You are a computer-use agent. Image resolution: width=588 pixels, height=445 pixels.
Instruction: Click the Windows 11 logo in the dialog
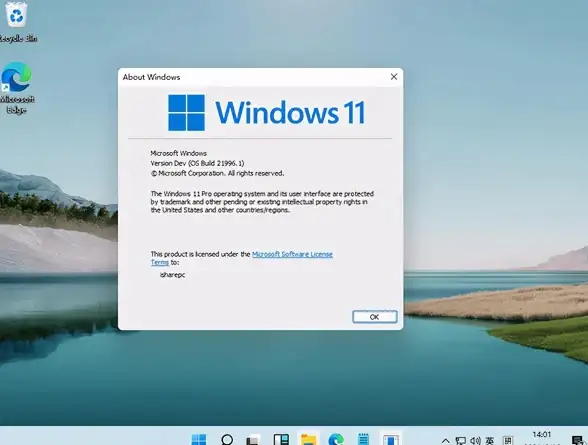click(266, 112)
